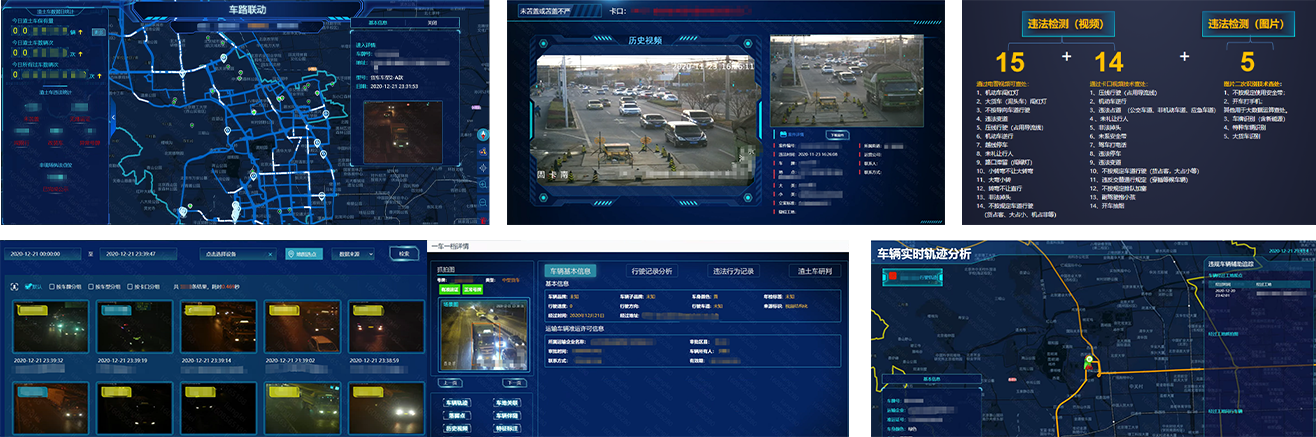The image size is (1316, 437).
Task: Collapse the left statistics panel arrow
Action: tap(112, 117)
